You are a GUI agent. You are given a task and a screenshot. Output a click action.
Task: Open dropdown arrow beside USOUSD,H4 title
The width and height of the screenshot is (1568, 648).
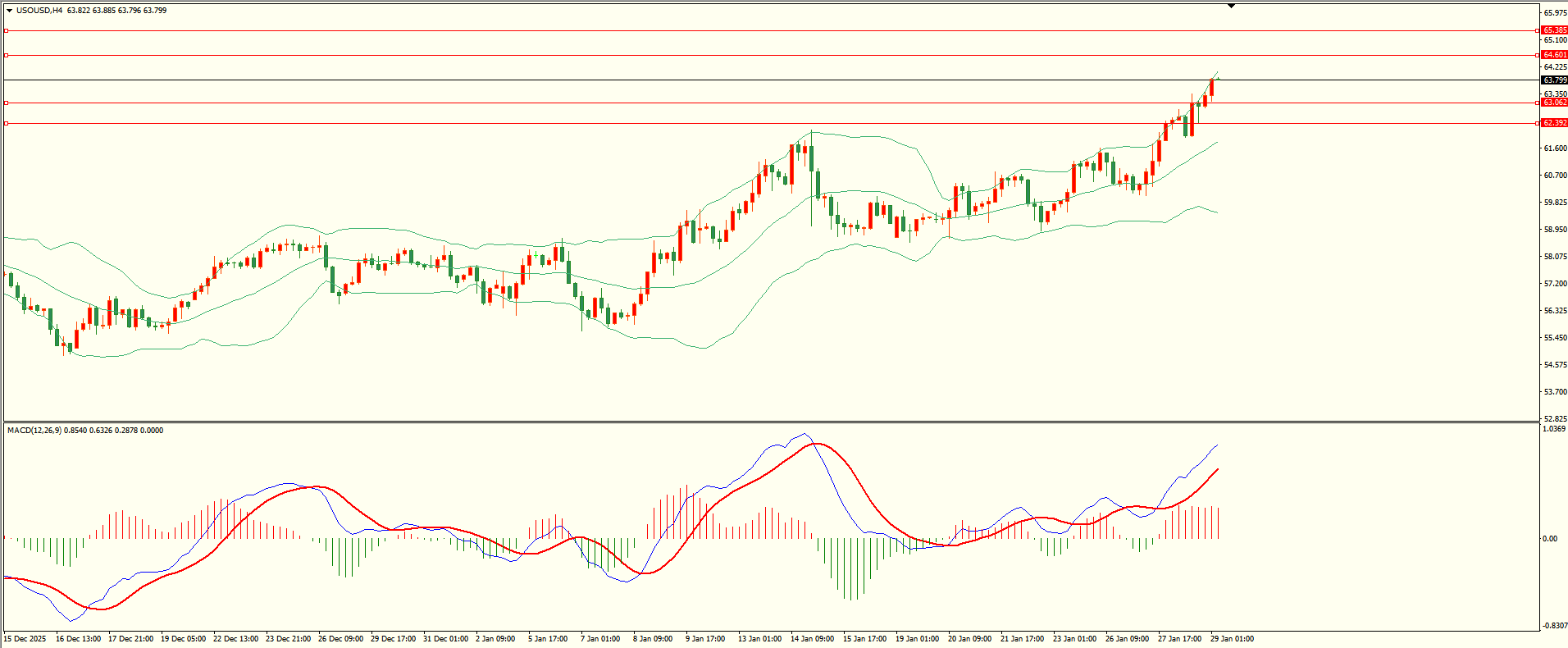pyautogui.click(x=9, y=11)
